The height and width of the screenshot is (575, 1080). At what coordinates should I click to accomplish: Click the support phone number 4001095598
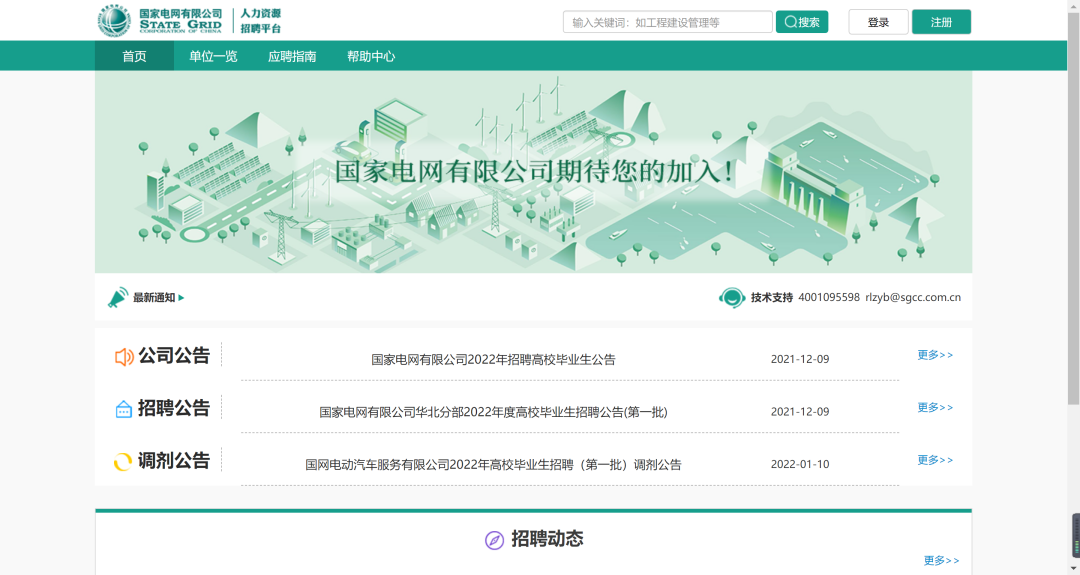829,297
